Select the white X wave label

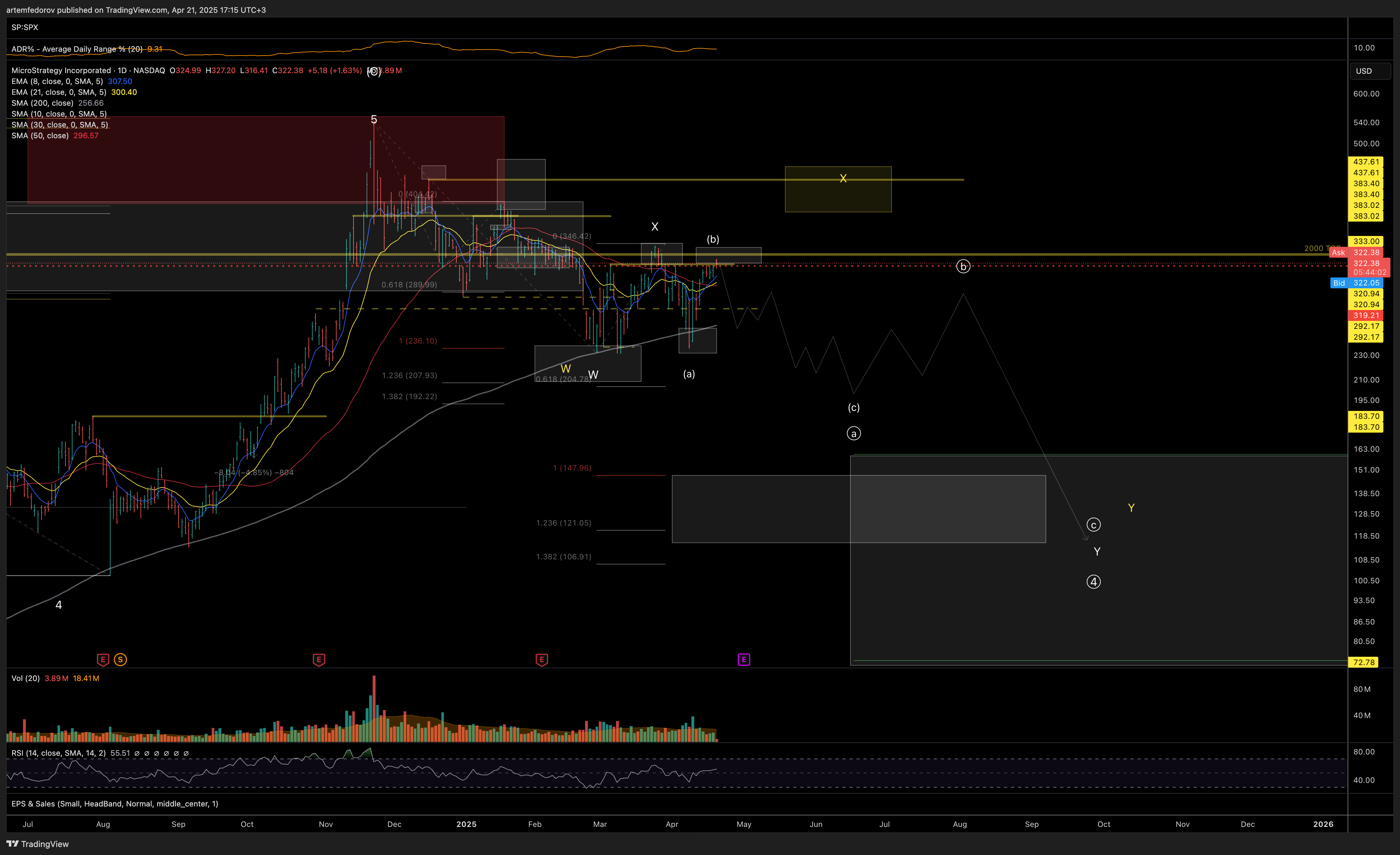coord(655,227)
